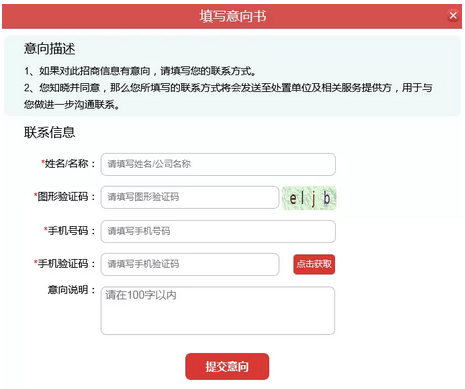Click description line 2 starting 您知晓并同意
Viewport: 465px width, 389px height.
[x=228, y=88]
